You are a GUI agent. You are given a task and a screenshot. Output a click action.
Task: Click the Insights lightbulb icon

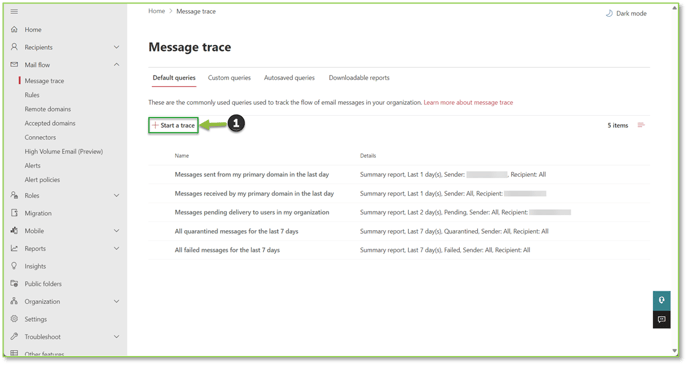tap(14, 266)
